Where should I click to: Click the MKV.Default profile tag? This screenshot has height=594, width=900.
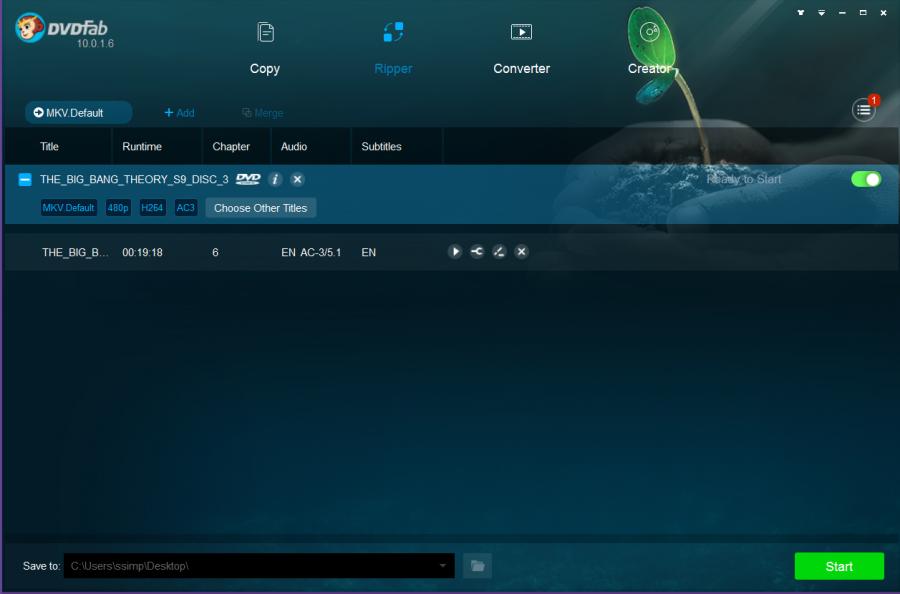(68, 208)
